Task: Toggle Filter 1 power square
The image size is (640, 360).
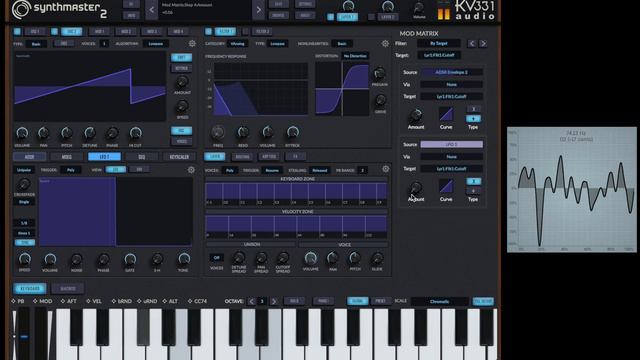Action: [208, 31]
